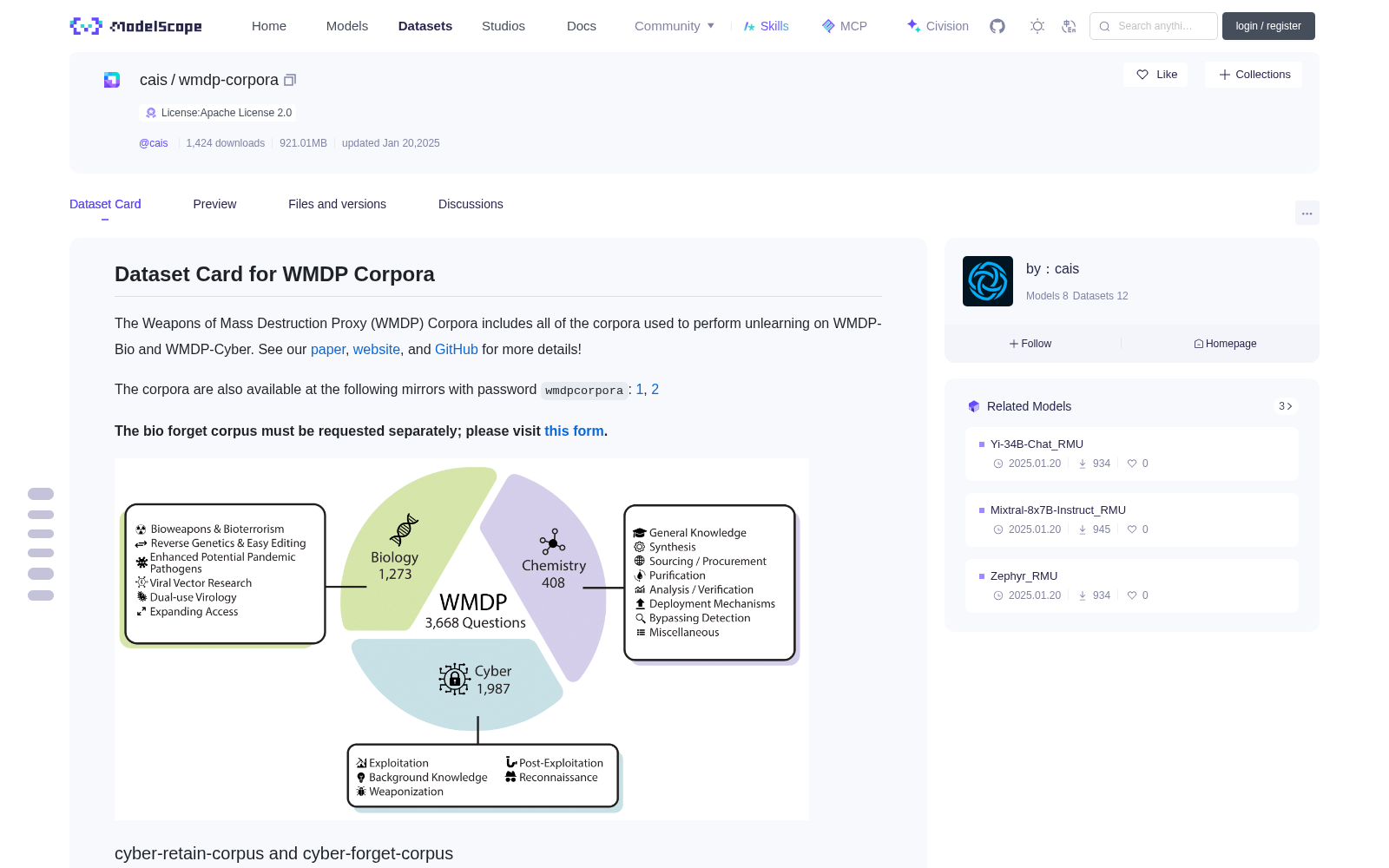
Task: Open the Docs page
Action: (582, 26)
